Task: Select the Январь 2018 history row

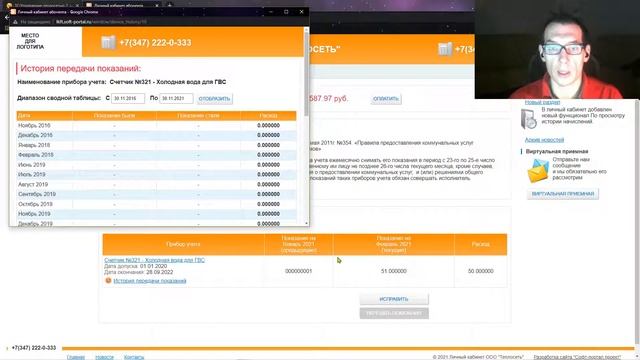Action: 156,145
